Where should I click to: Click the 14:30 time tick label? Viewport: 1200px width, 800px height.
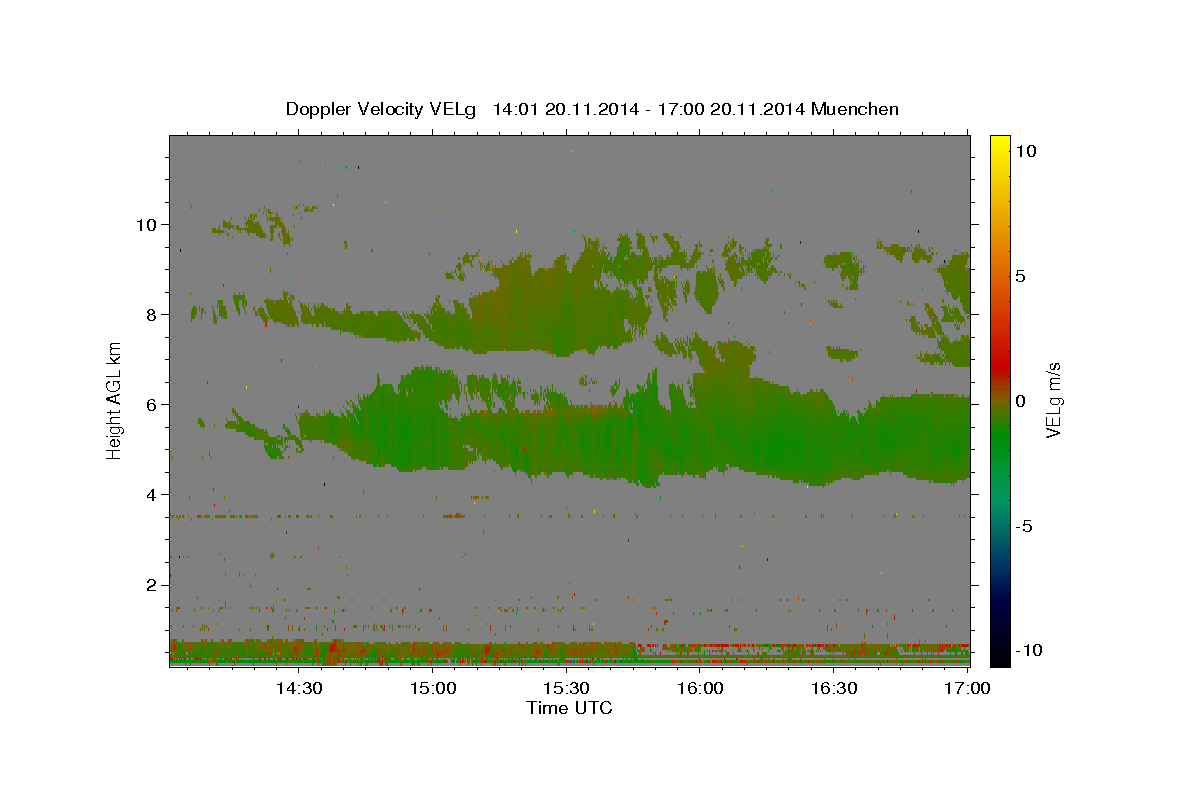(299, 688)
